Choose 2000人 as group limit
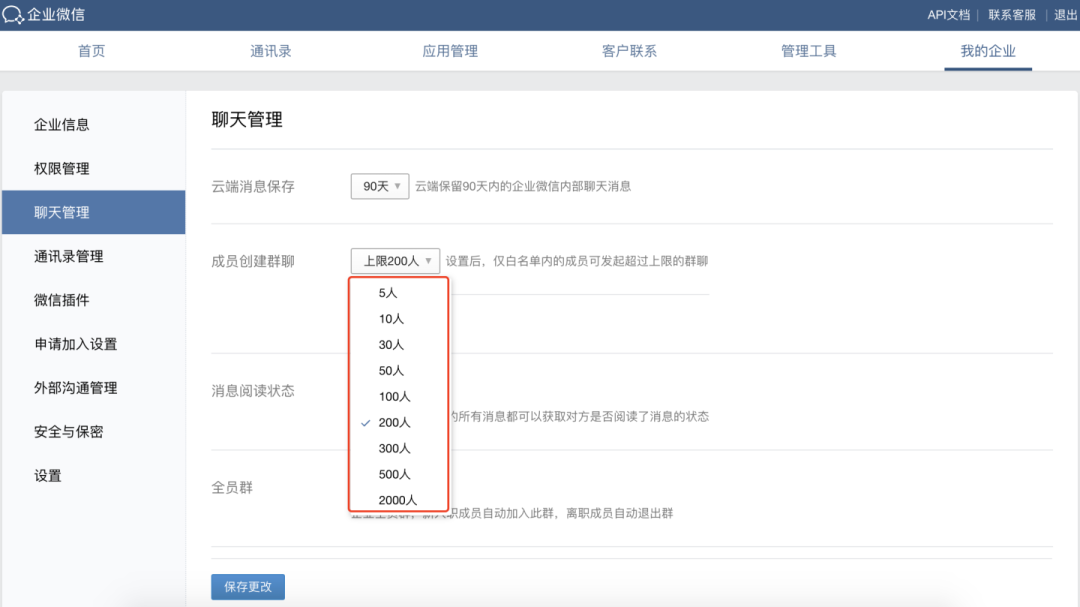The height and width of the screenshot is (607, 1080). click(398, 500)
